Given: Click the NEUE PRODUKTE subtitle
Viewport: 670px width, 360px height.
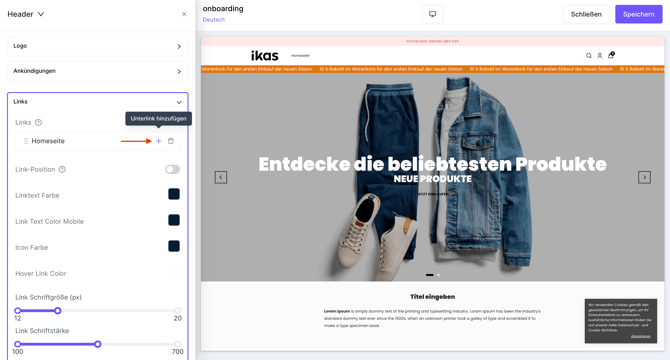Looking at the screenshot, I should (x=432, y=179).
